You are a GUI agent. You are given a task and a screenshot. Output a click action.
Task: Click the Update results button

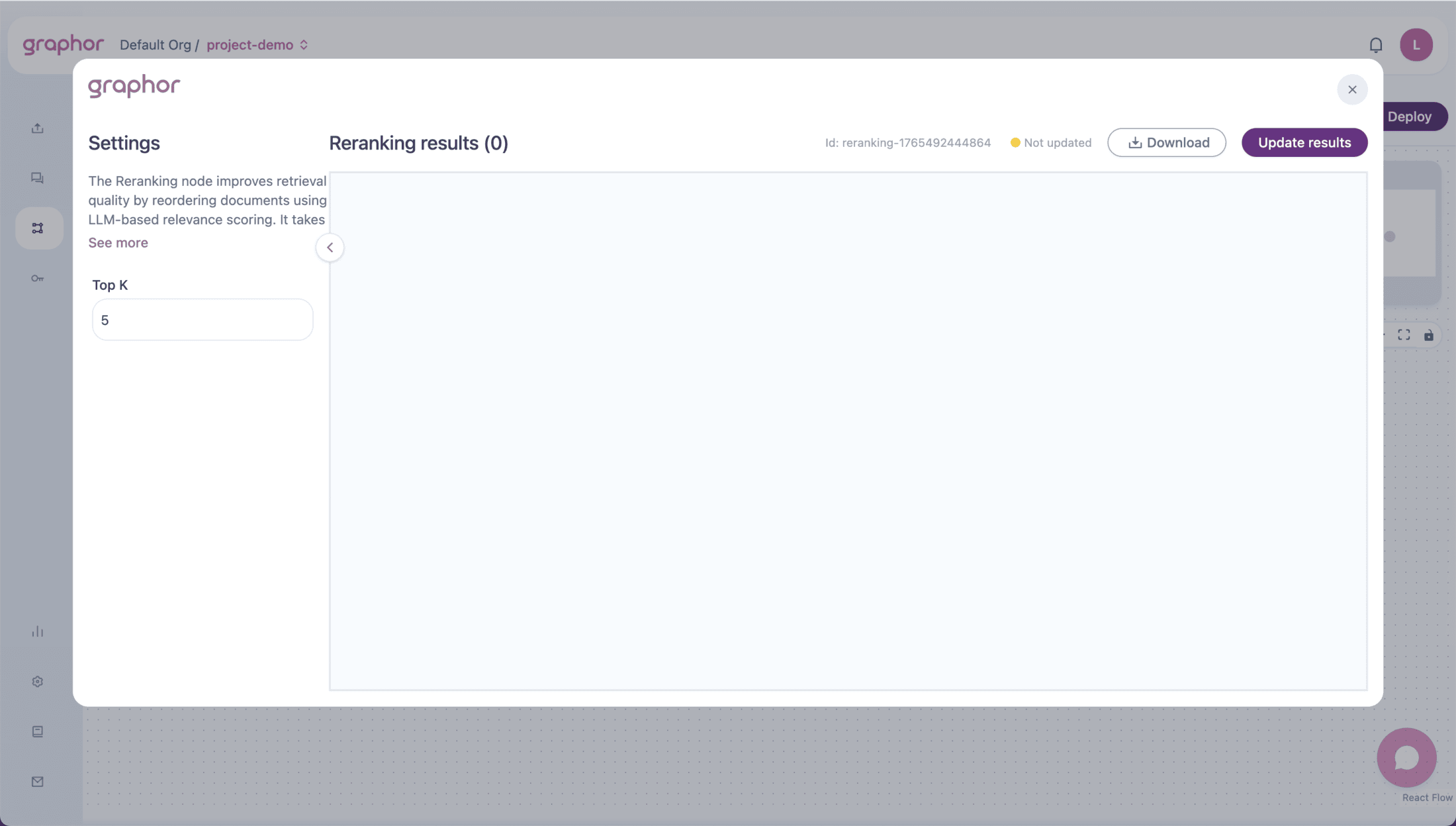coord(1304,142)
